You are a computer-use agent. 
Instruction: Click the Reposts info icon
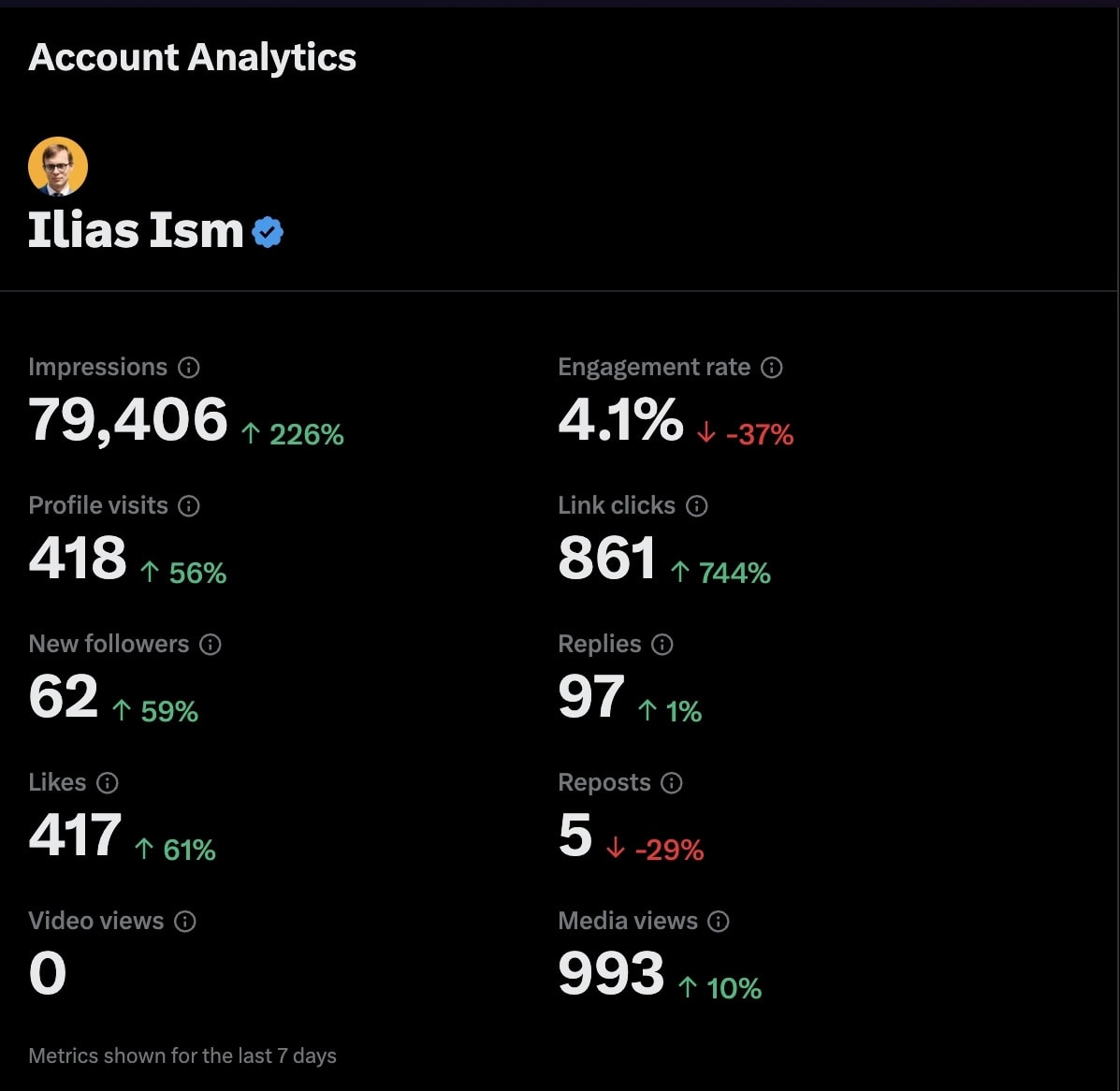670,783
